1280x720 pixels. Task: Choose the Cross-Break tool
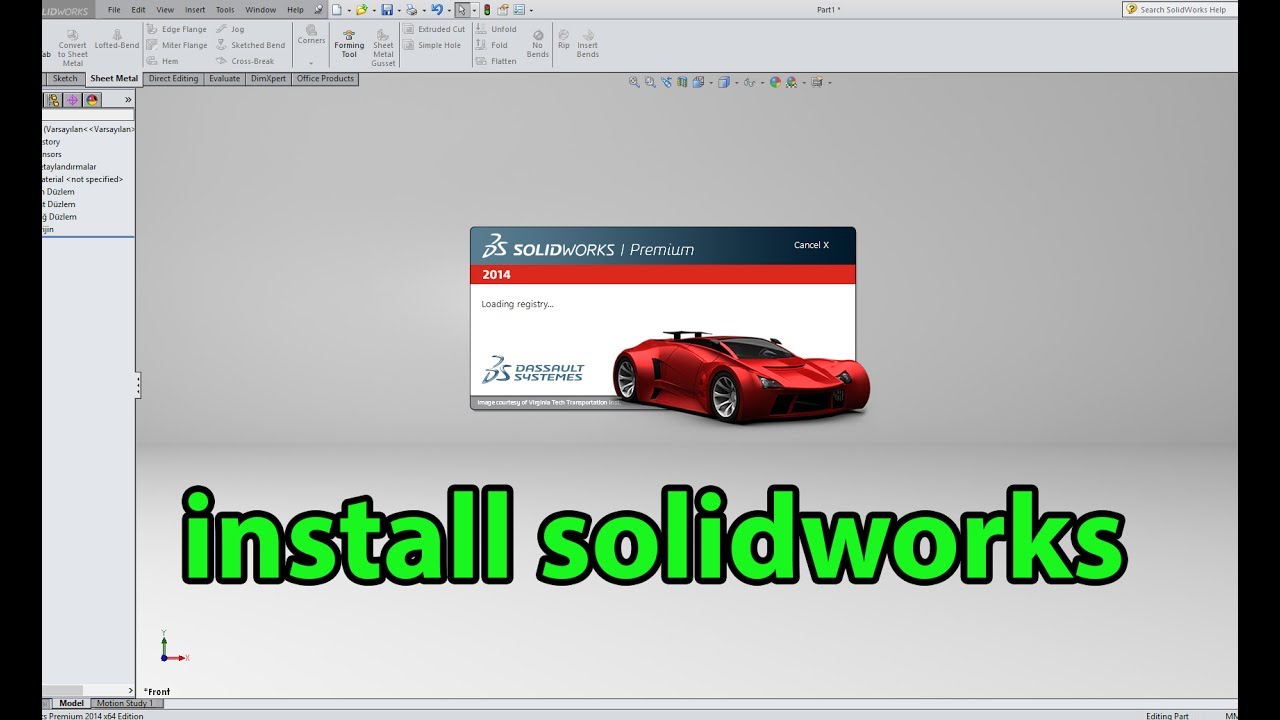pos(245,61)
